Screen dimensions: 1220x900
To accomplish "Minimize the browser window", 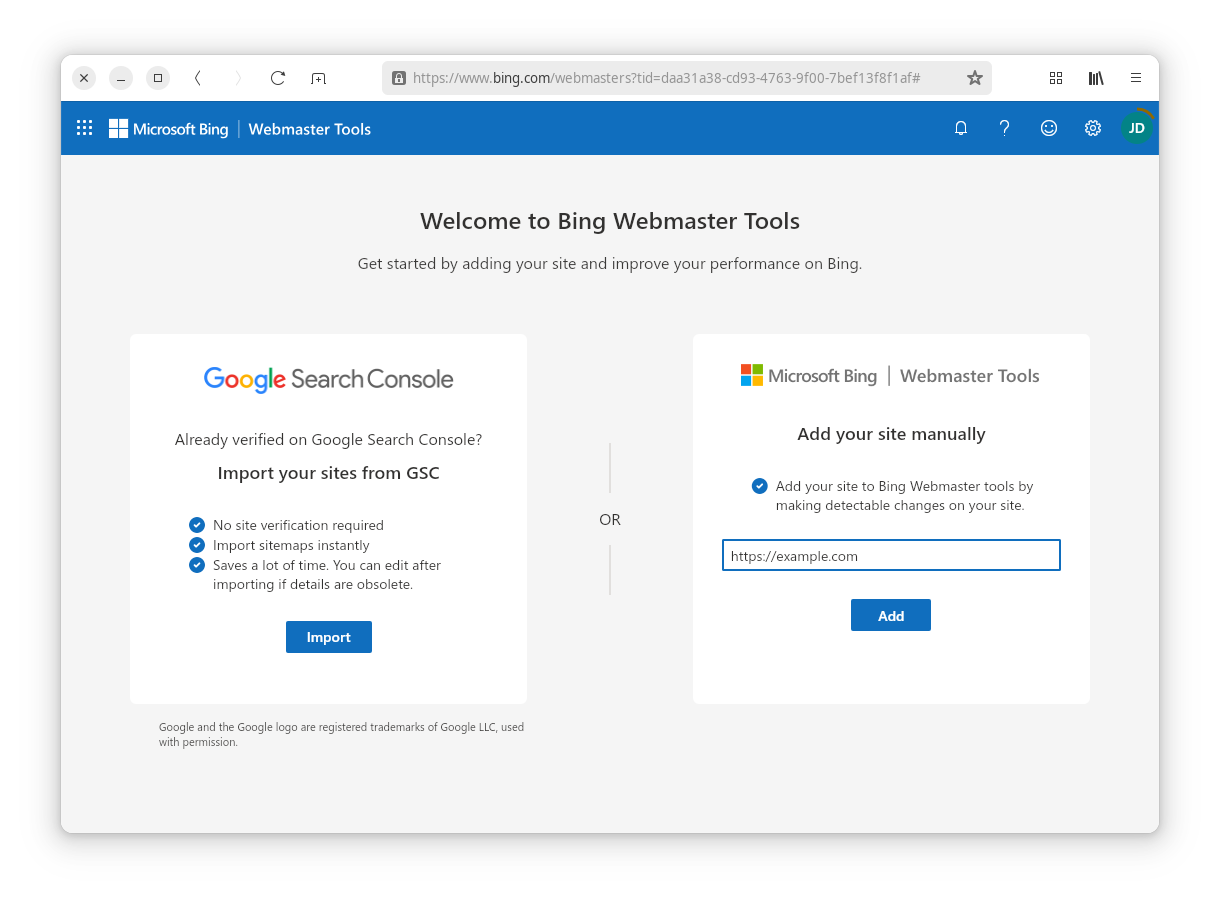I will (x=121, y=78).
